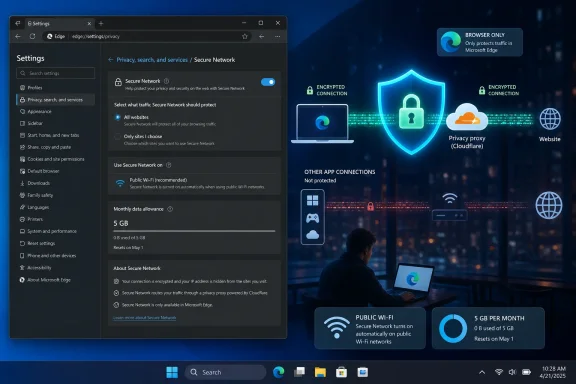Image resolution: width=576 pixels, height=384 pixels.
Task: Click the taskbar volume speaker icon
Action: [x=512, y=372]
